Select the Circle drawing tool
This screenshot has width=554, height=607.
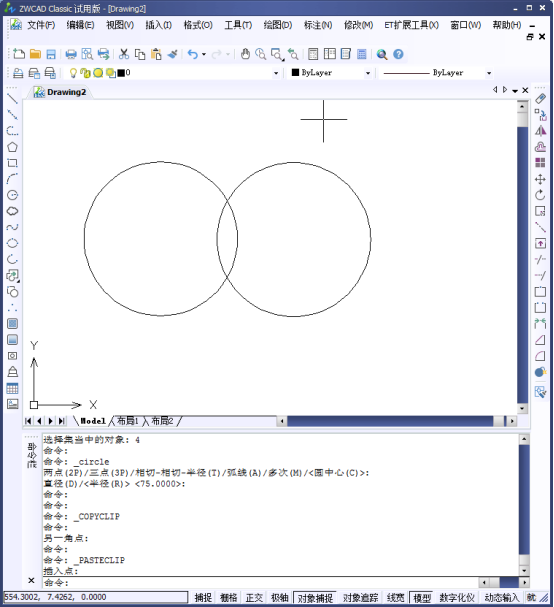(12, 195)
